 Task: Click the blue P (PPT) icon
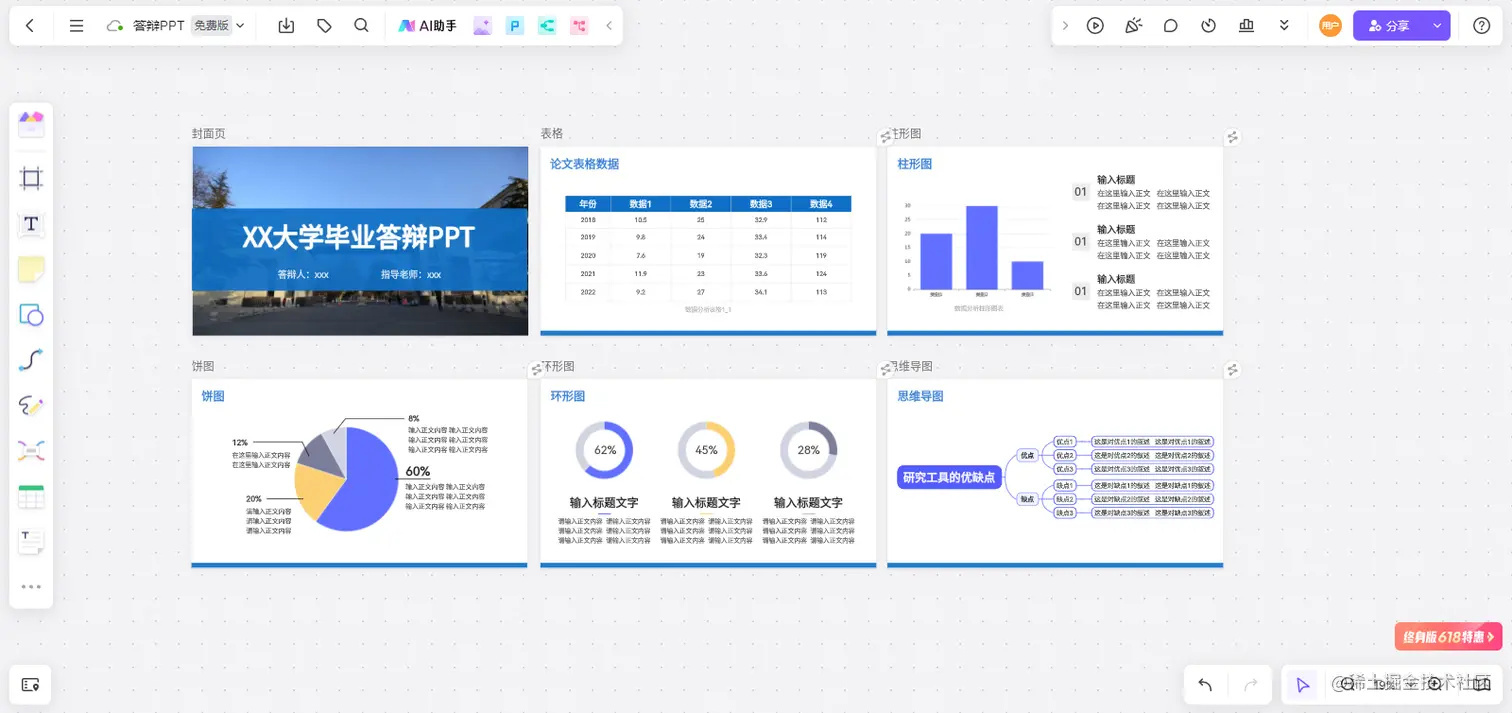click(515, 26)
